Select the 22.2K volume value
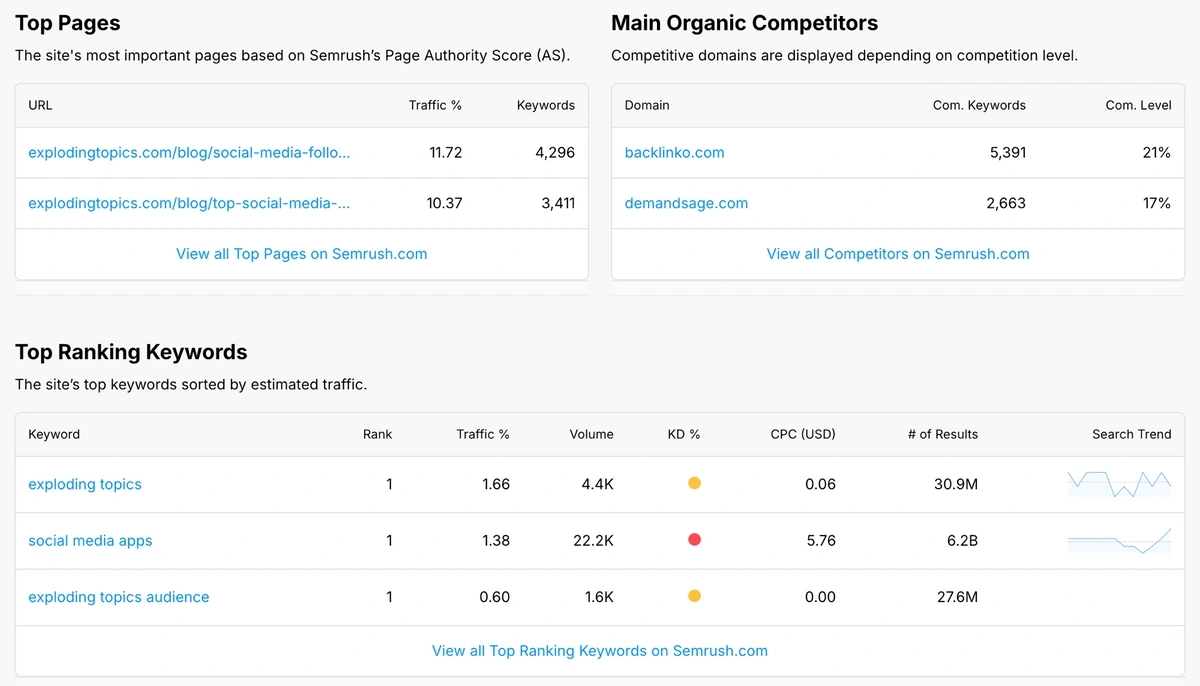The height and width of the screenshot is (686, 1200). point(594,541)
